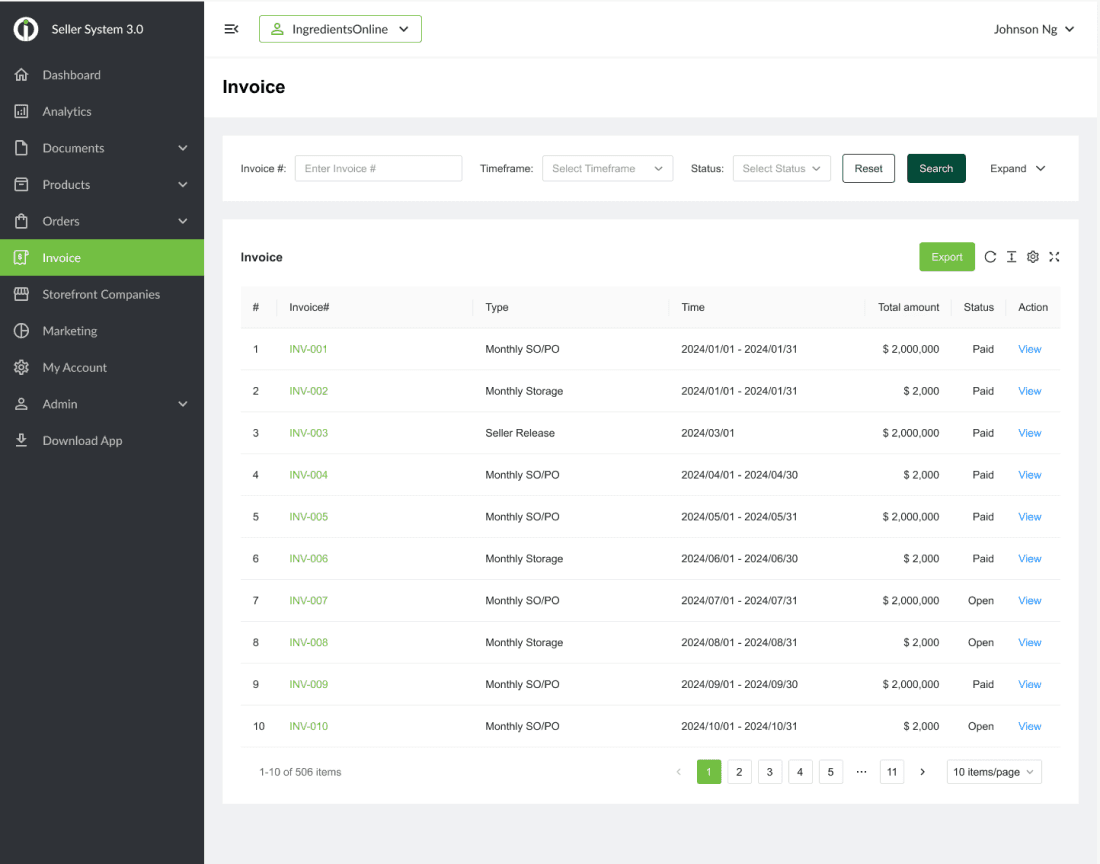The image size is (1100, 864).
Task: Refresh the invoice table
Action: 990,257
